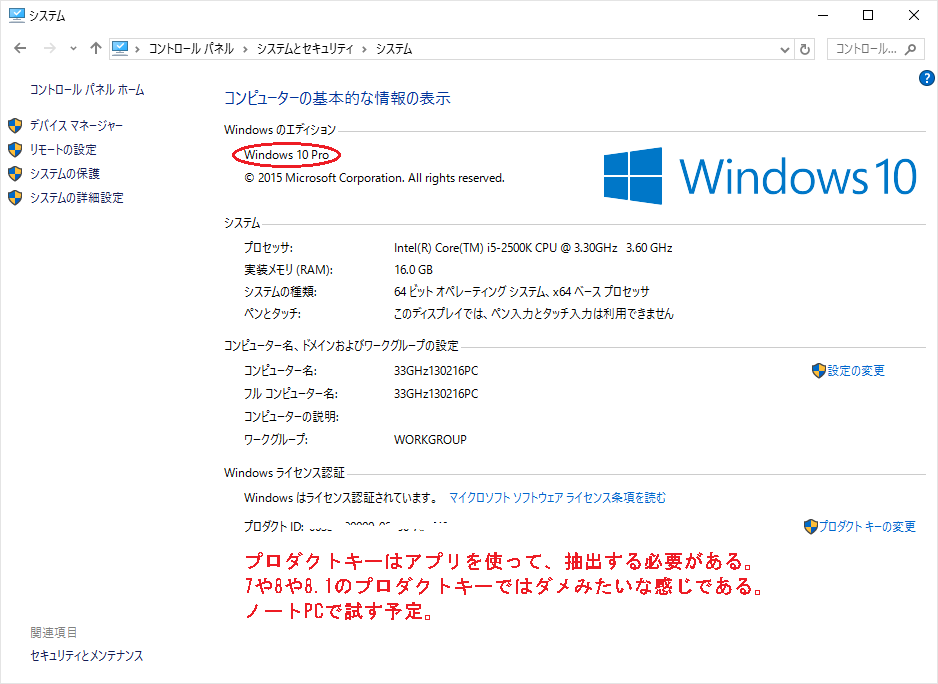This screenshot has width=938, height=684.
Task: Click the computer icon in address bar
Action: pos(120,48)
